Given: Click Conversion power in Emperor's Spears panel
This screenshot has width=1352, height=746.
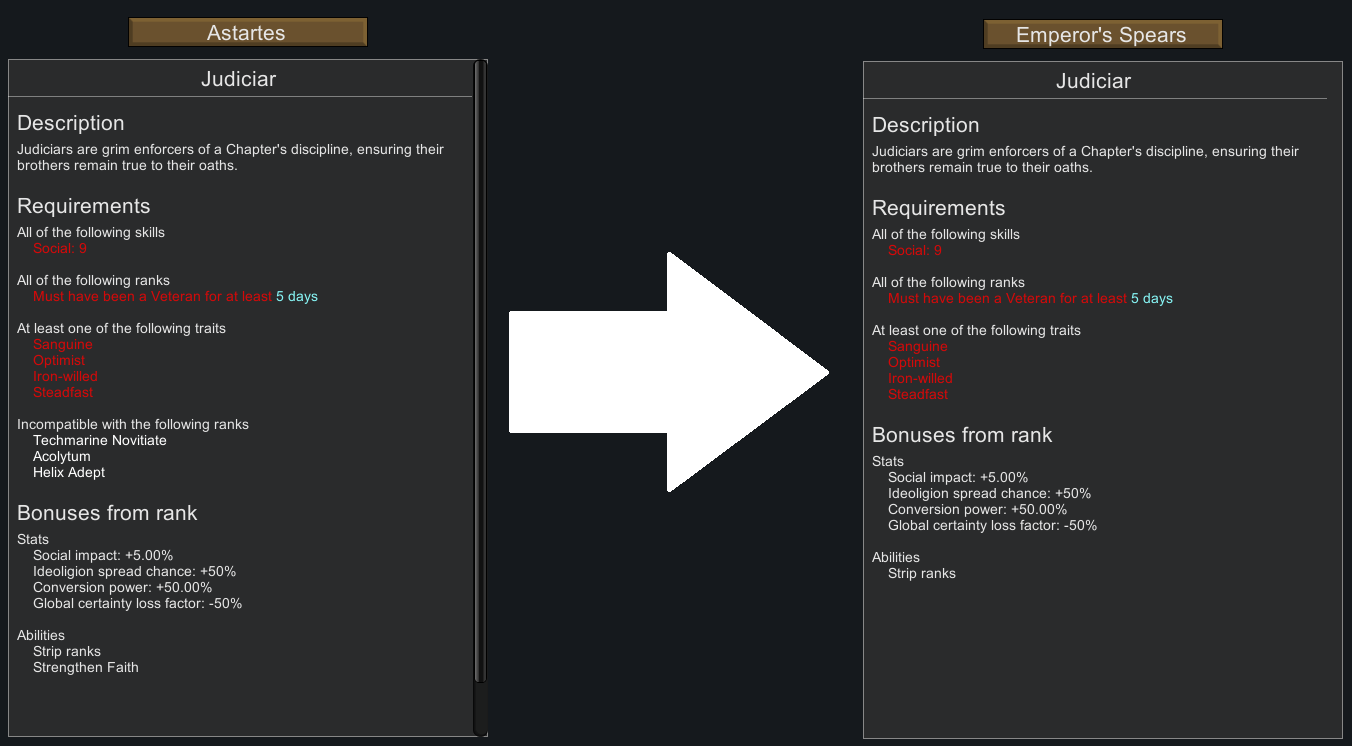Looking at the screenshot, I should [978, 509].
